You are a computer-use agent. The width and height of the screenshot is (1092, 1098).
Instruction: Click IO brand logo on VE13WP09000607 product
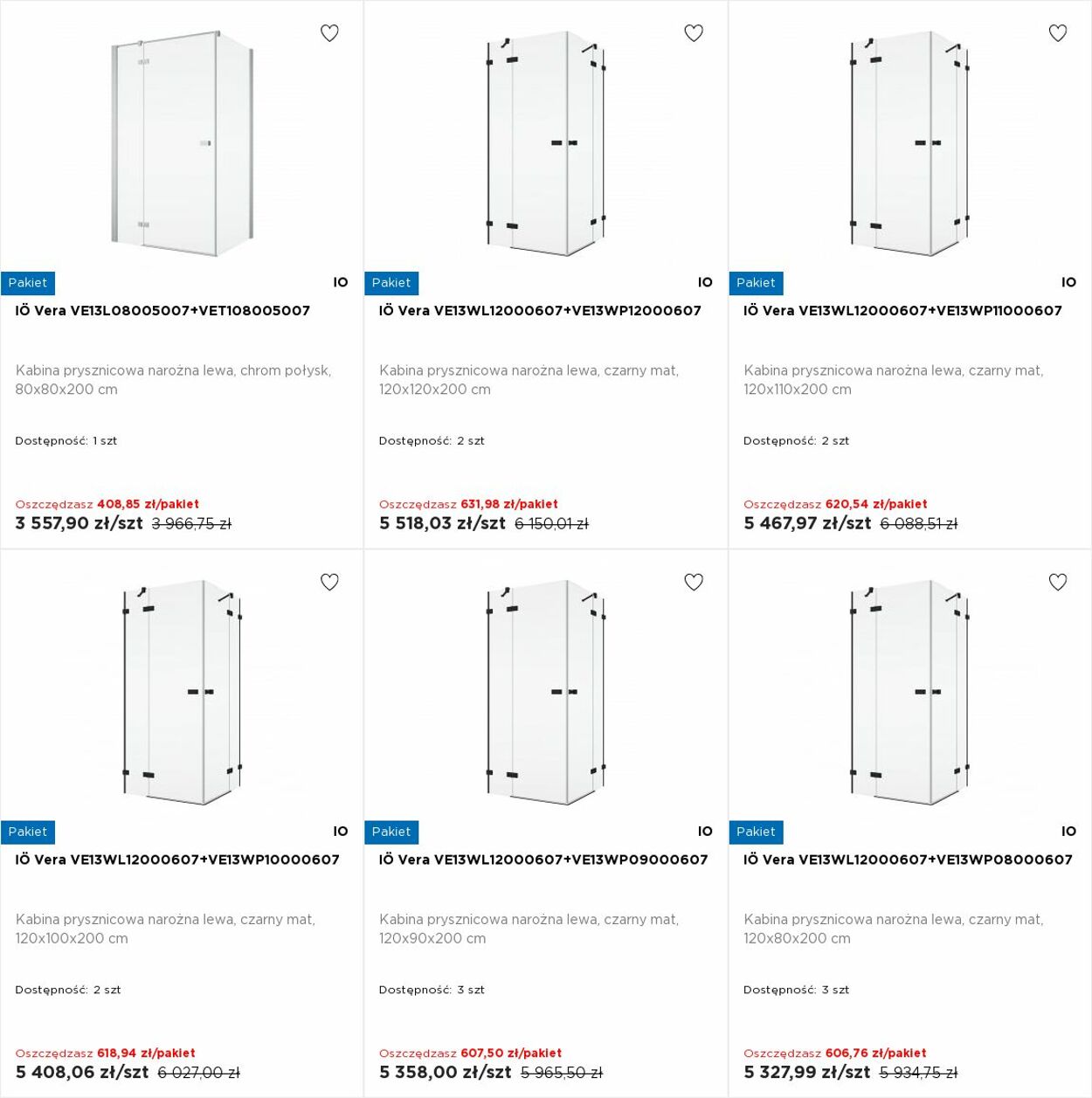(x=705, y=832)
